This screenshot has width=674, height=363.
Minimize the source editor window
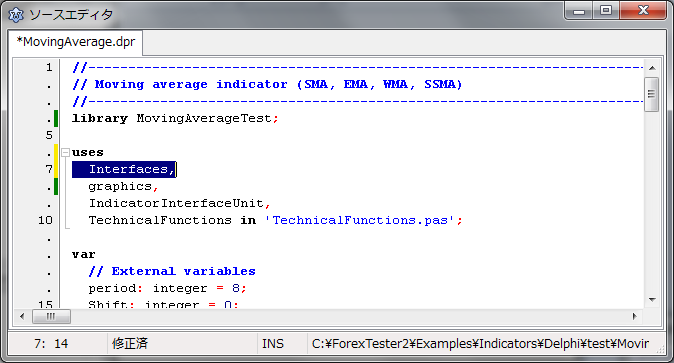(579, 11)
